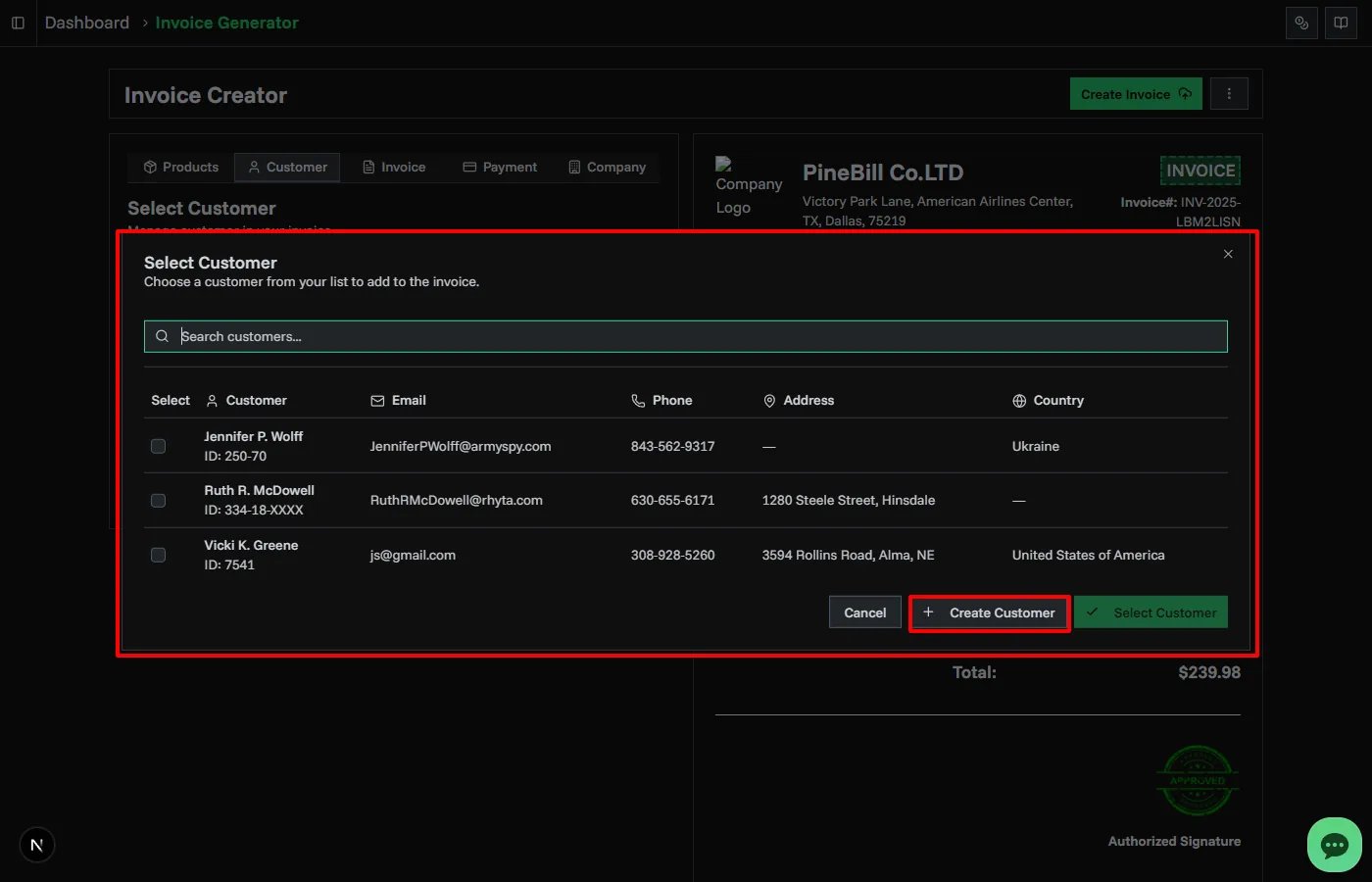
Task: Click the search magnifier icon
Action: [163, 336]
